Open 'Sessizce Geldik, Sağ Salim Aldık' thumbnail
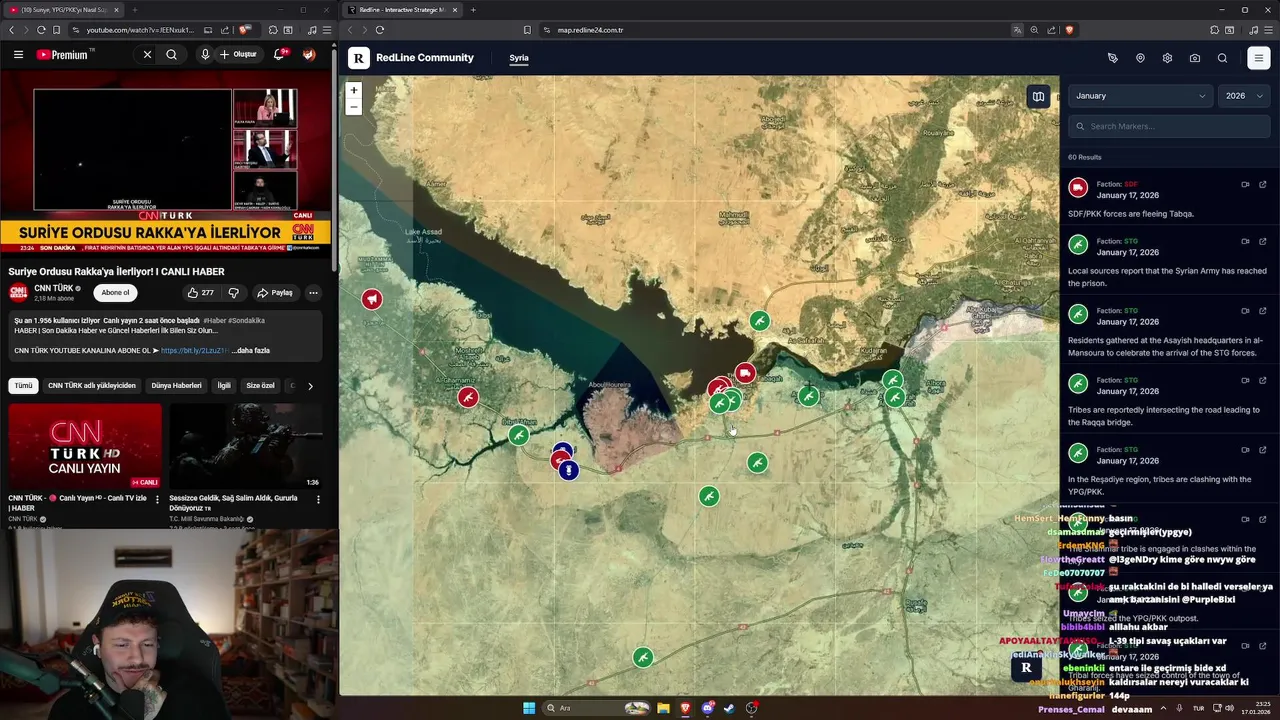This screenshot has width=1280, height=720. point(246,446)
